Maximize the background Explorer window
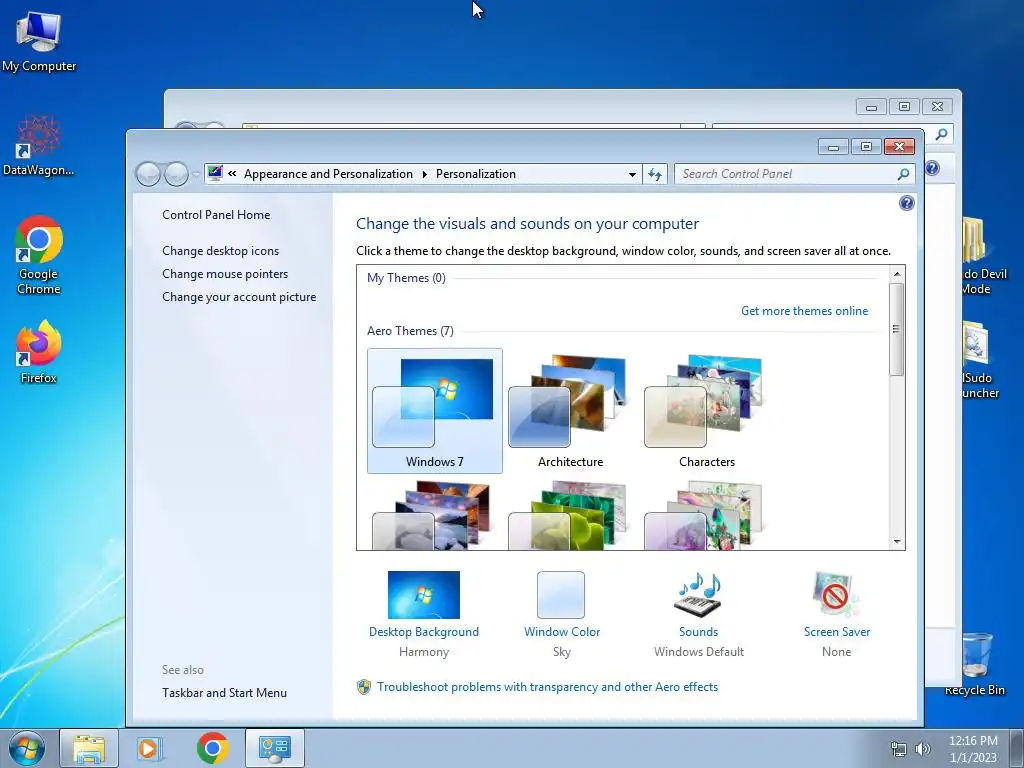Image resolution: width=1024 pixels, height=768 pixels. 904,106
